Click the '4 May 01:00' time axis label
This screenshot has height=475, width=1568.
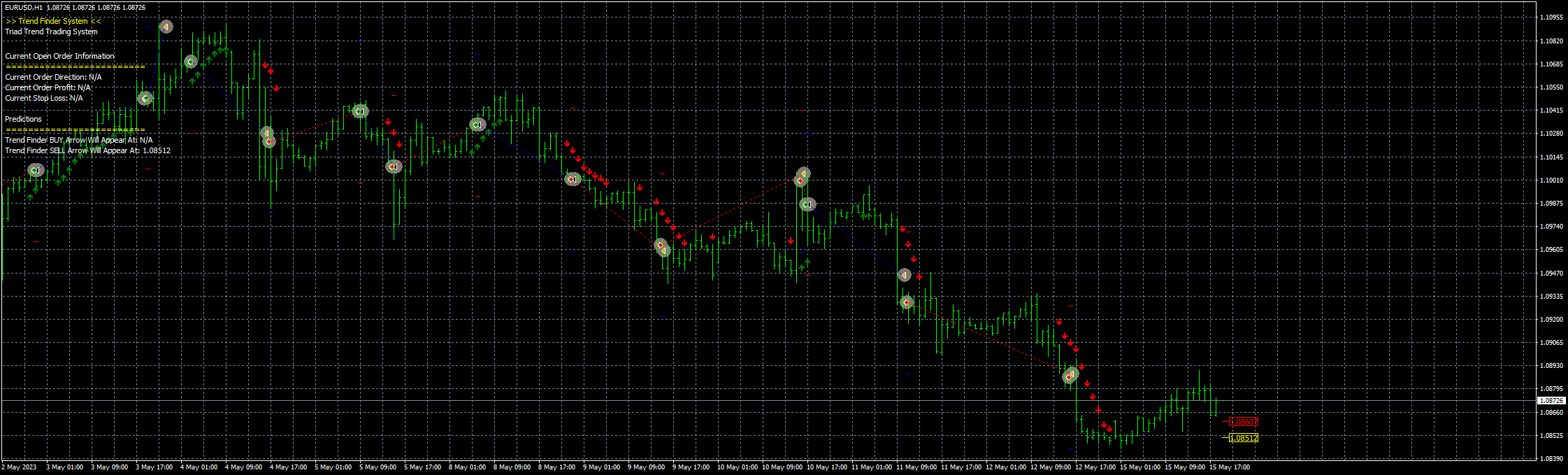(x=199, y=467)
